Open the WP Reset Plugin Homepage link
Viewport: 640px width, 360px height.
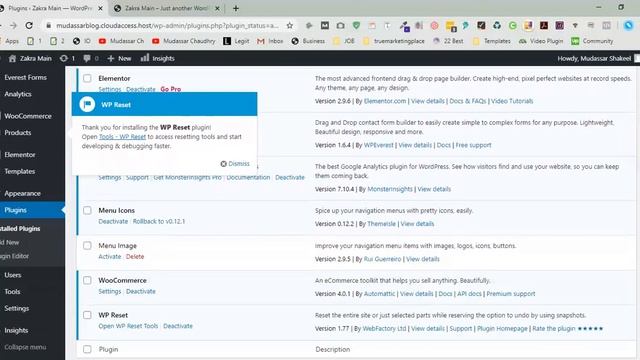(502, 328)
